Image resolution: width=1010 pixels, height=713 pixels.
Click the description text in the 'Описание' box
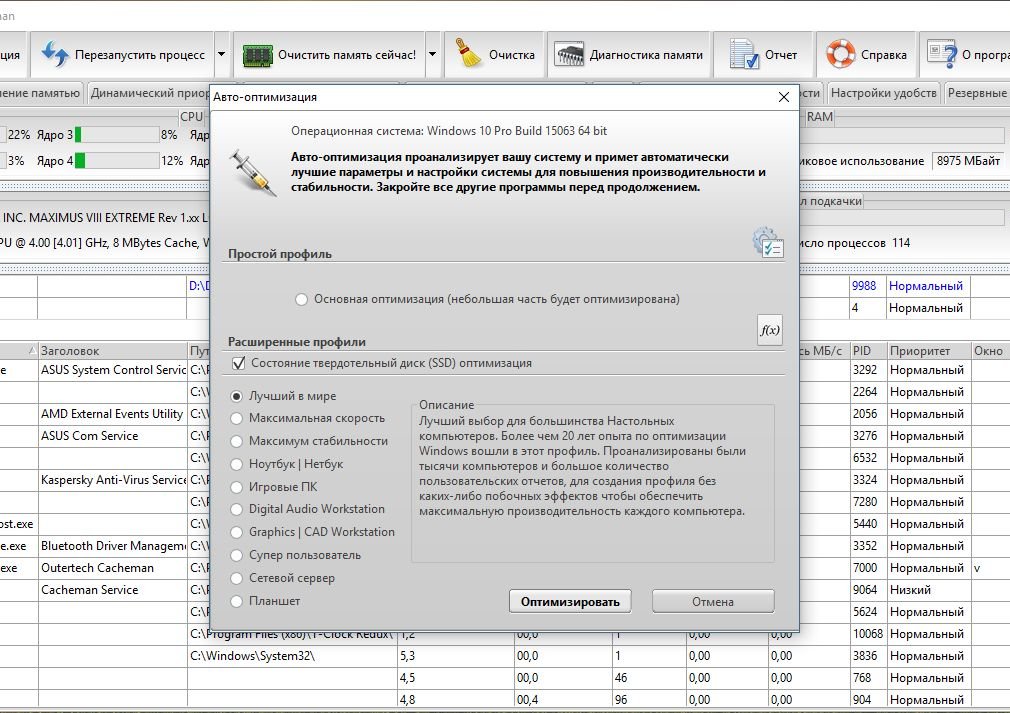coord(582,466)
